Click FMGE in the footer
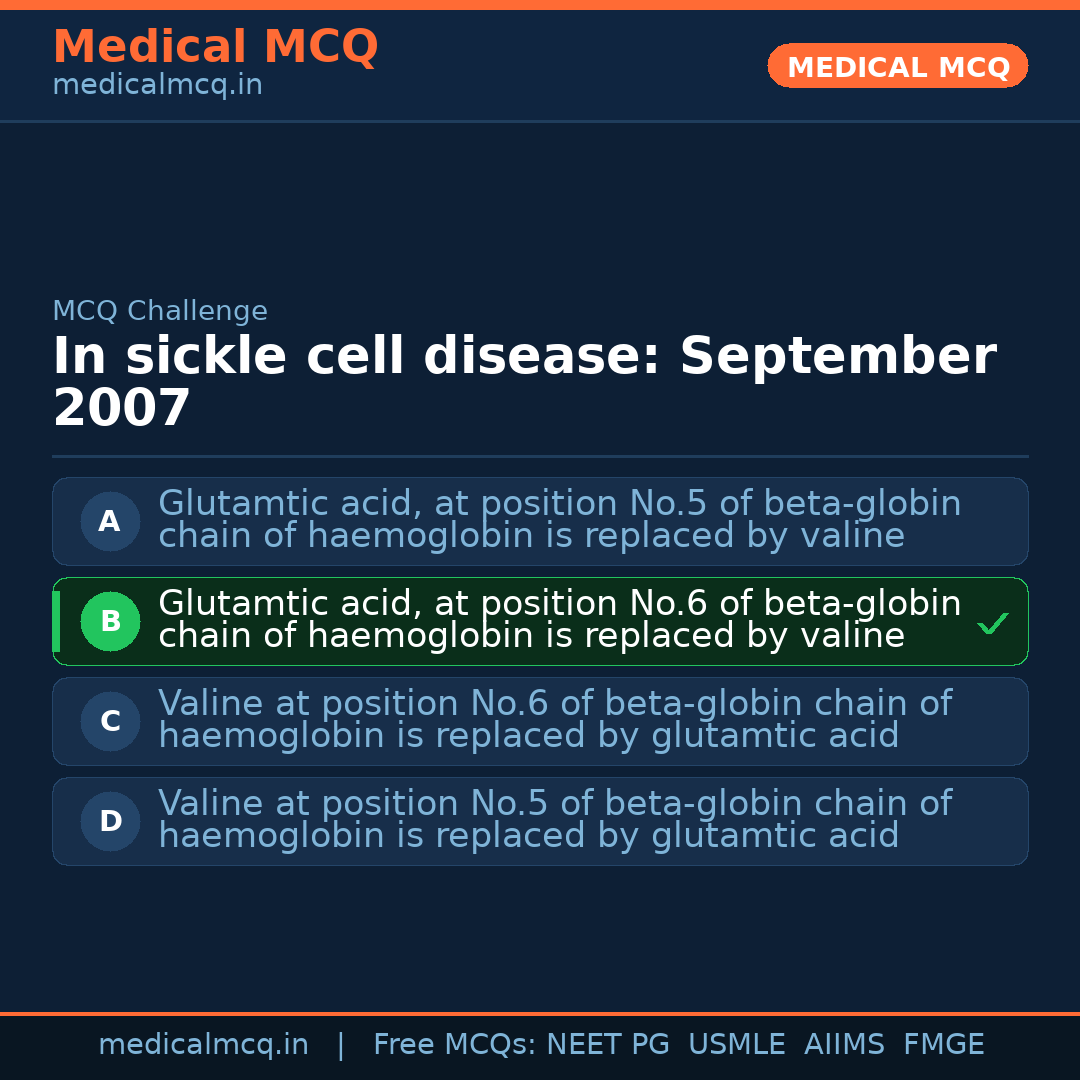Image resolution: width=1080 pixels, height=1080 pixels. tap(943, 1045)
